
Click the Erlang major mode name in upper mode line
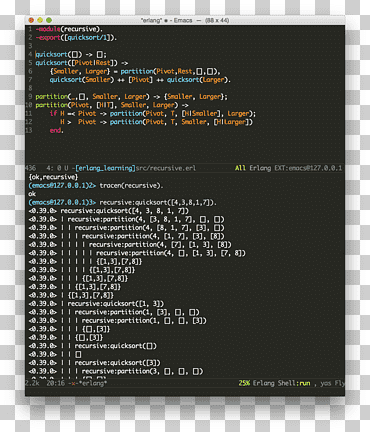pos(260,168)
